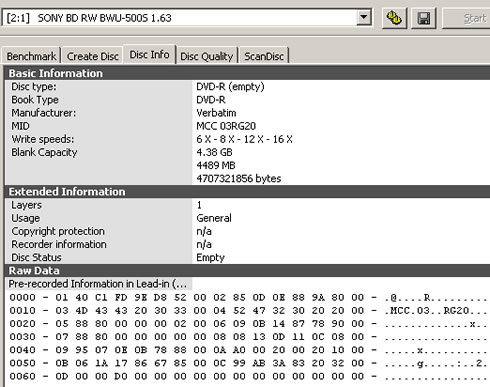The width and height of the screenshot is (490, 387).
Task: Click 'Pre-recorded Information in Lead-in' row
Action: coord(97,284)
